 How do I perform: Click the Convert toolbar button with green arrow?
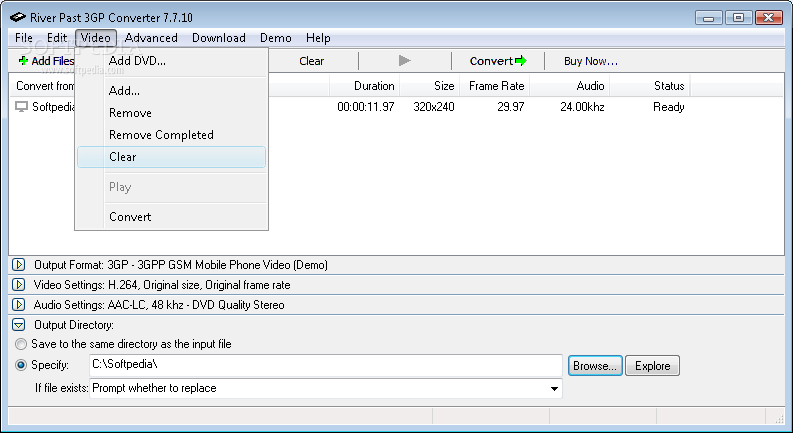tap(498, 61)
